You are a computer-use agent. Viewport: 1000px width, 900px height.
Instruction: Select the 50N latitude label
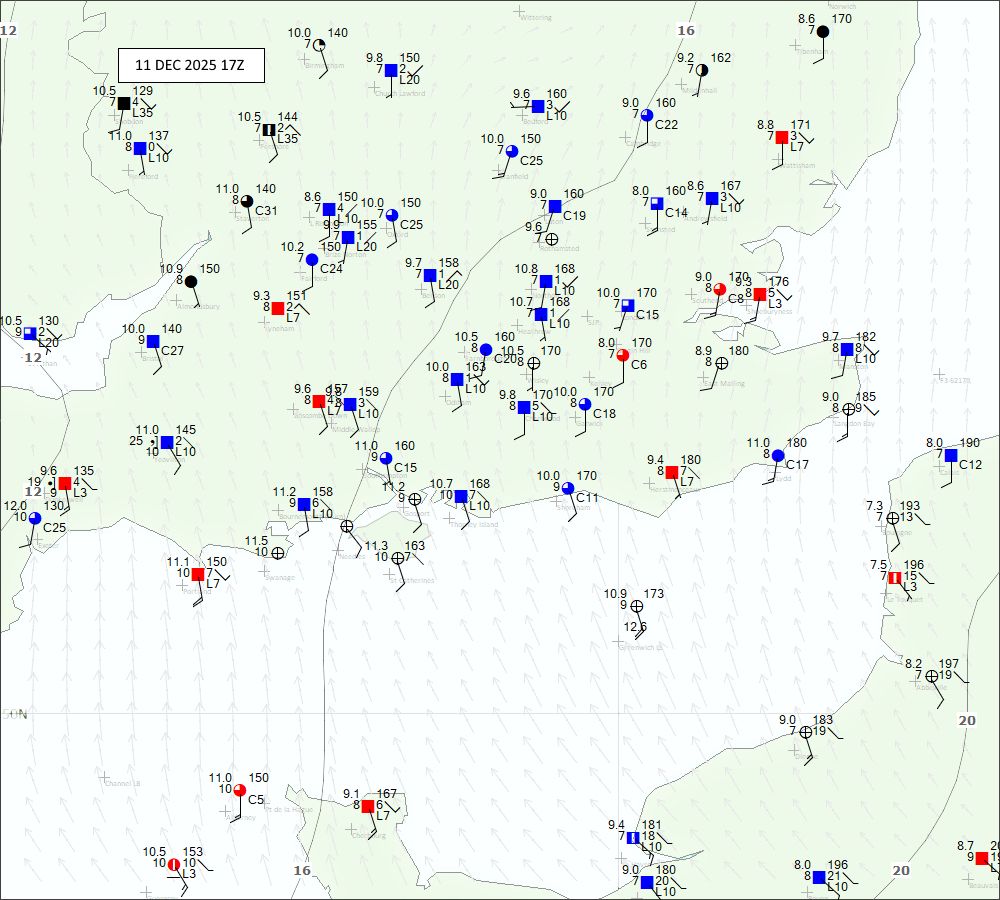point(15,714)
